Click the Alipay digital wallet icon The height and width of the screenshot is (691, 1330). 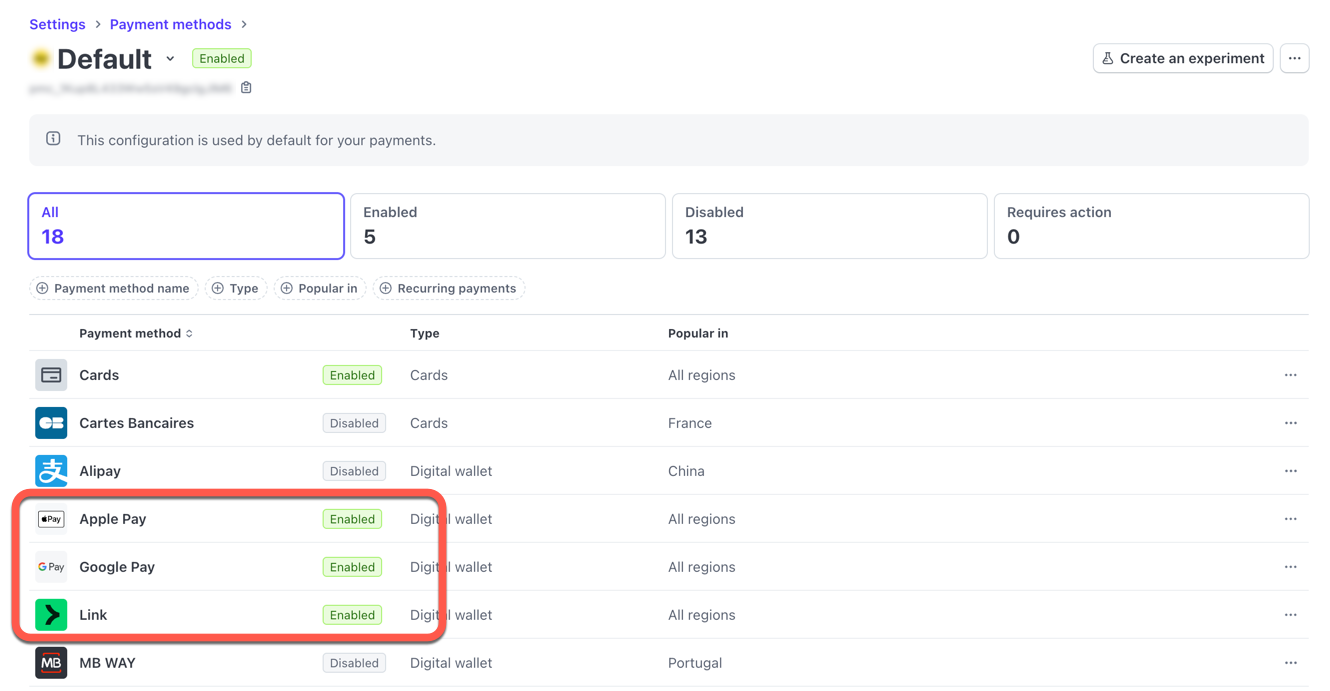[x=51, y=470]
